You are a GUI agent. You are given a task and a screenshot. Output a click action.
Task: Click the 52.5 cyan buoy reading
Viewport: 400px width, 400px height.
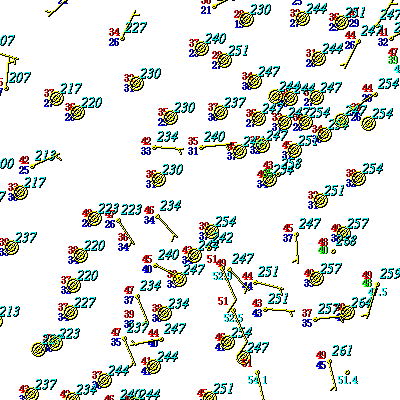pyautogui.click(x=233, y=318)
